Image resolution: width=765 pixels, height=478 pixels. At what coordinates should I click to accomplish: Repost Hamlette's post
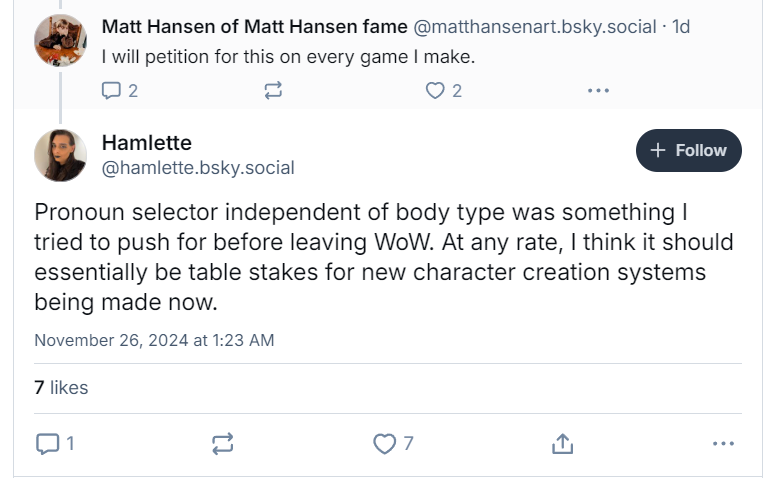223,443
